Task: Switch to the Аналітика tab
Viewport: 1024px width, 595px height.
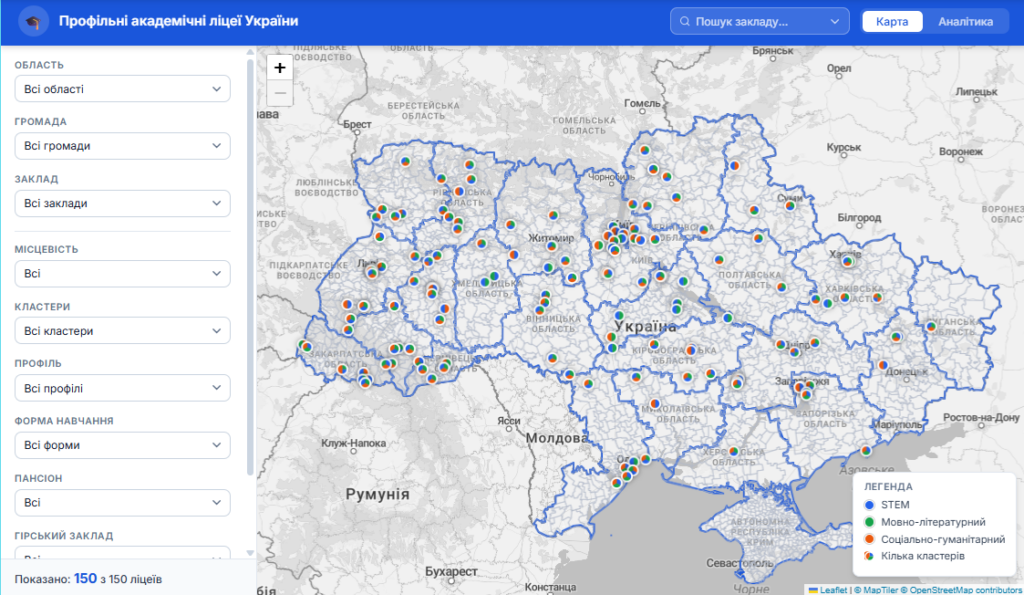Action: pos(965,22)
